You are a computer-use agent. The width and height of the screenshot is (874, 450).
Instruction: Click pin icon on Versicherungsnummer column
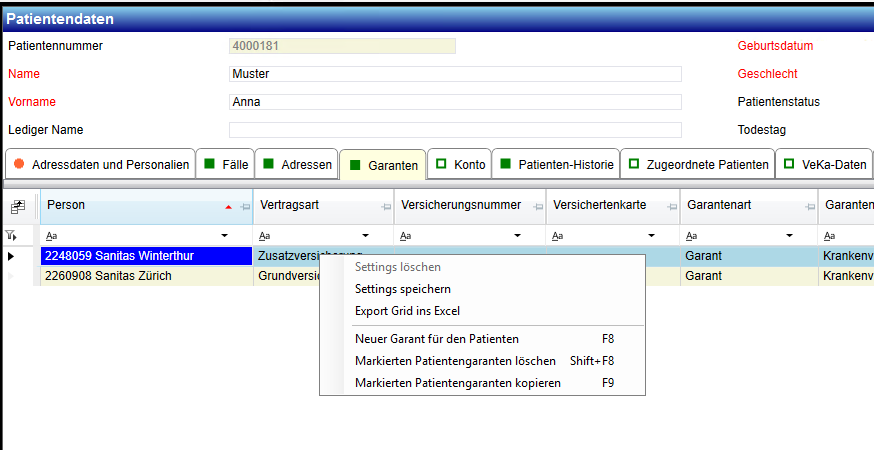(x=537, y=207)
